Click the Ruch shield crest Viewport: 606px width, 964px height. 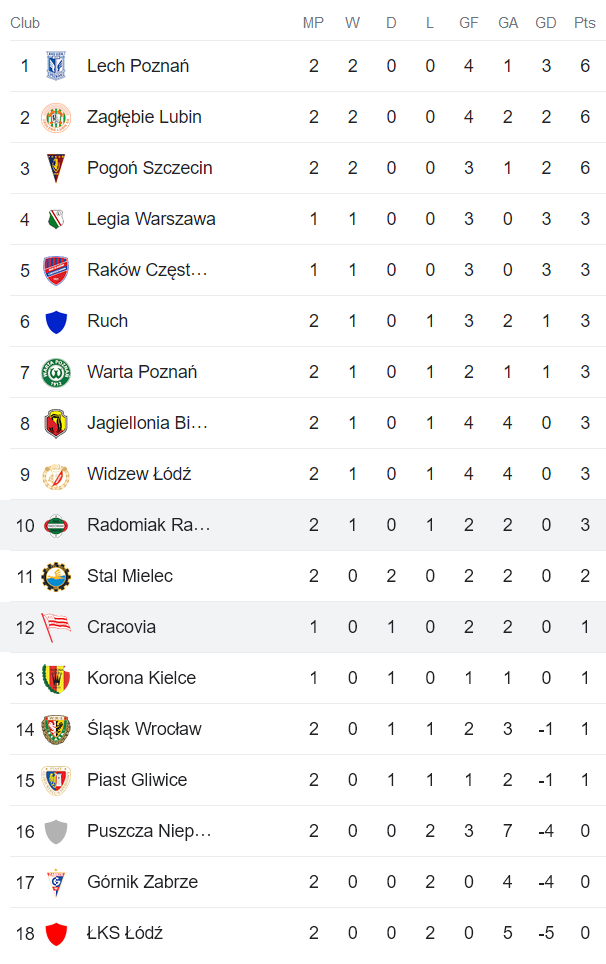pos(57,321)
